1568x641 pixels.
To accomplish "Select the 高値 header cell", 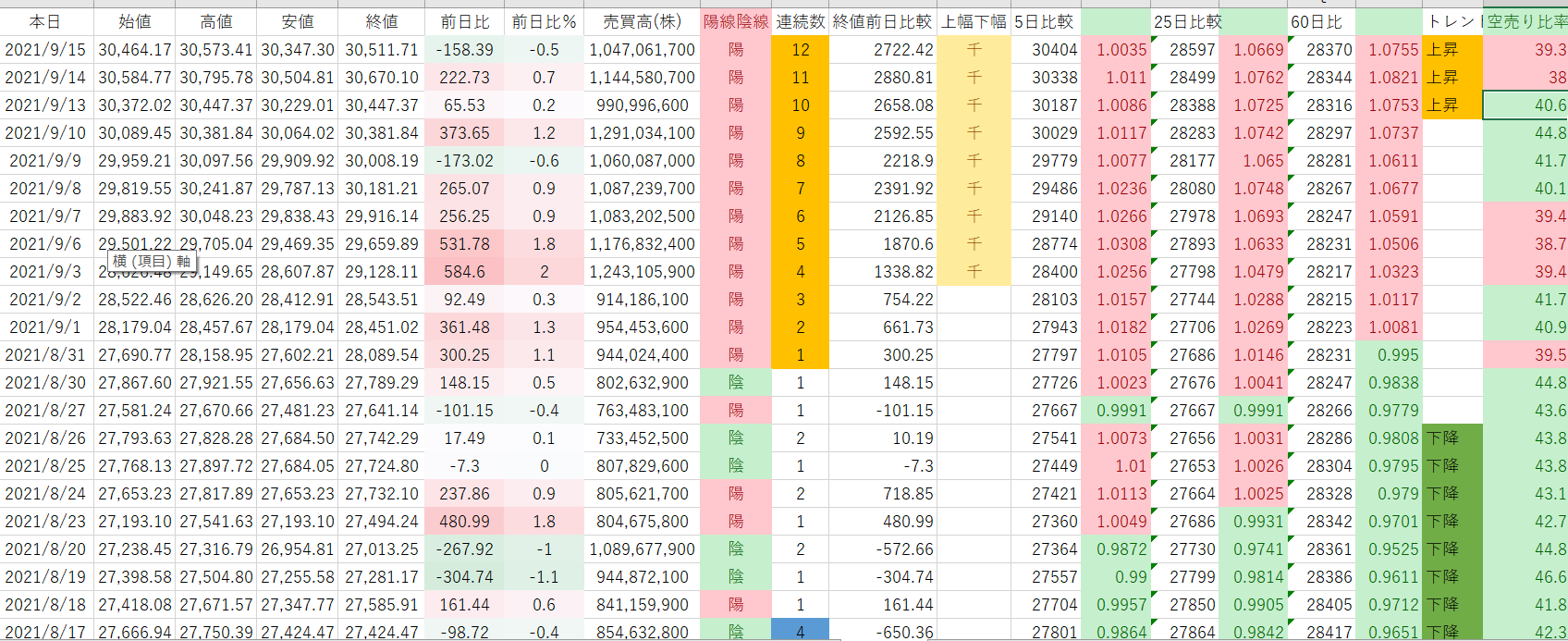I will pyautogui.click(x=215, y=21).
